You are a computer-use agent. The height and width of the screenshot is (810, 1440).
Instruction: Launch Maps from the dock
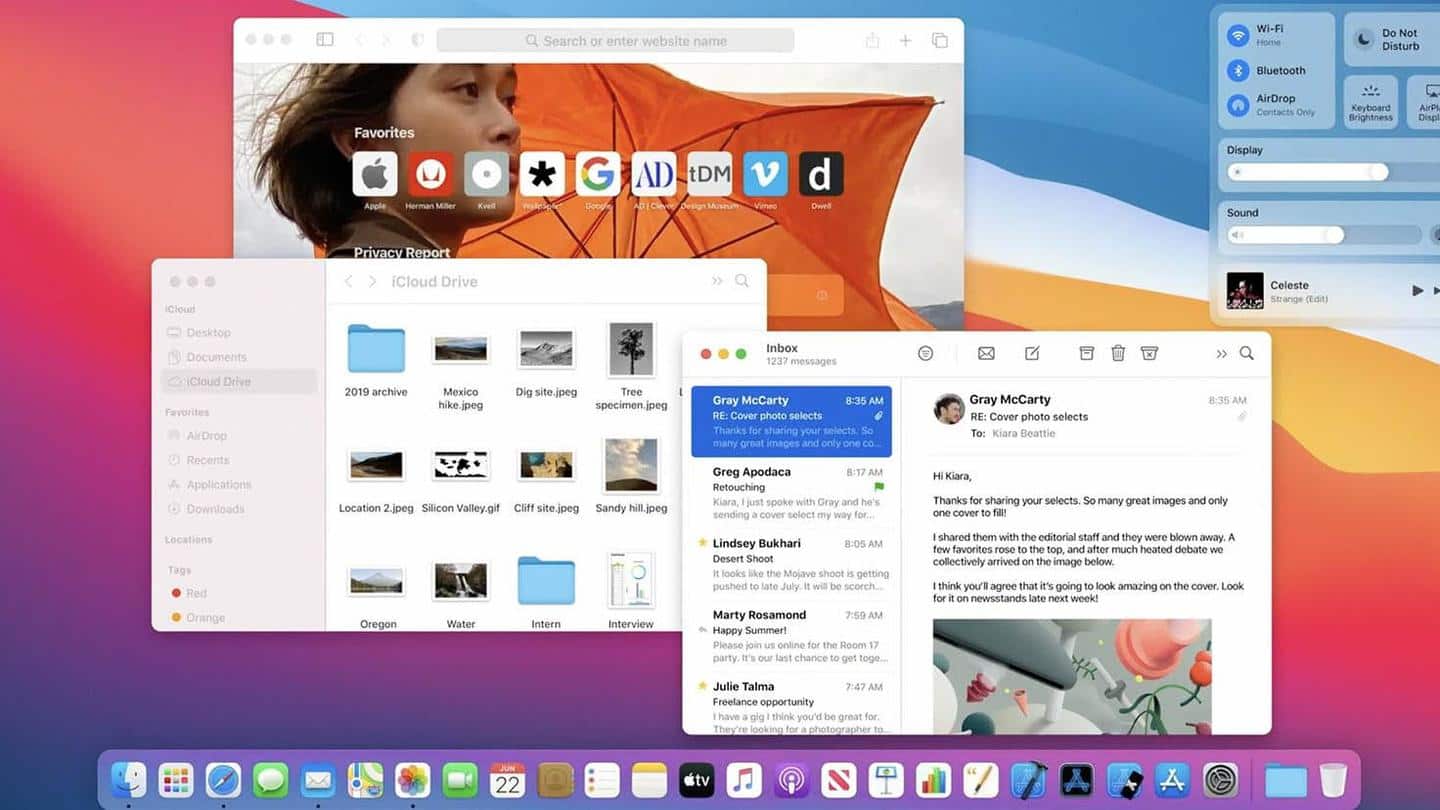[x=365, y=780]
